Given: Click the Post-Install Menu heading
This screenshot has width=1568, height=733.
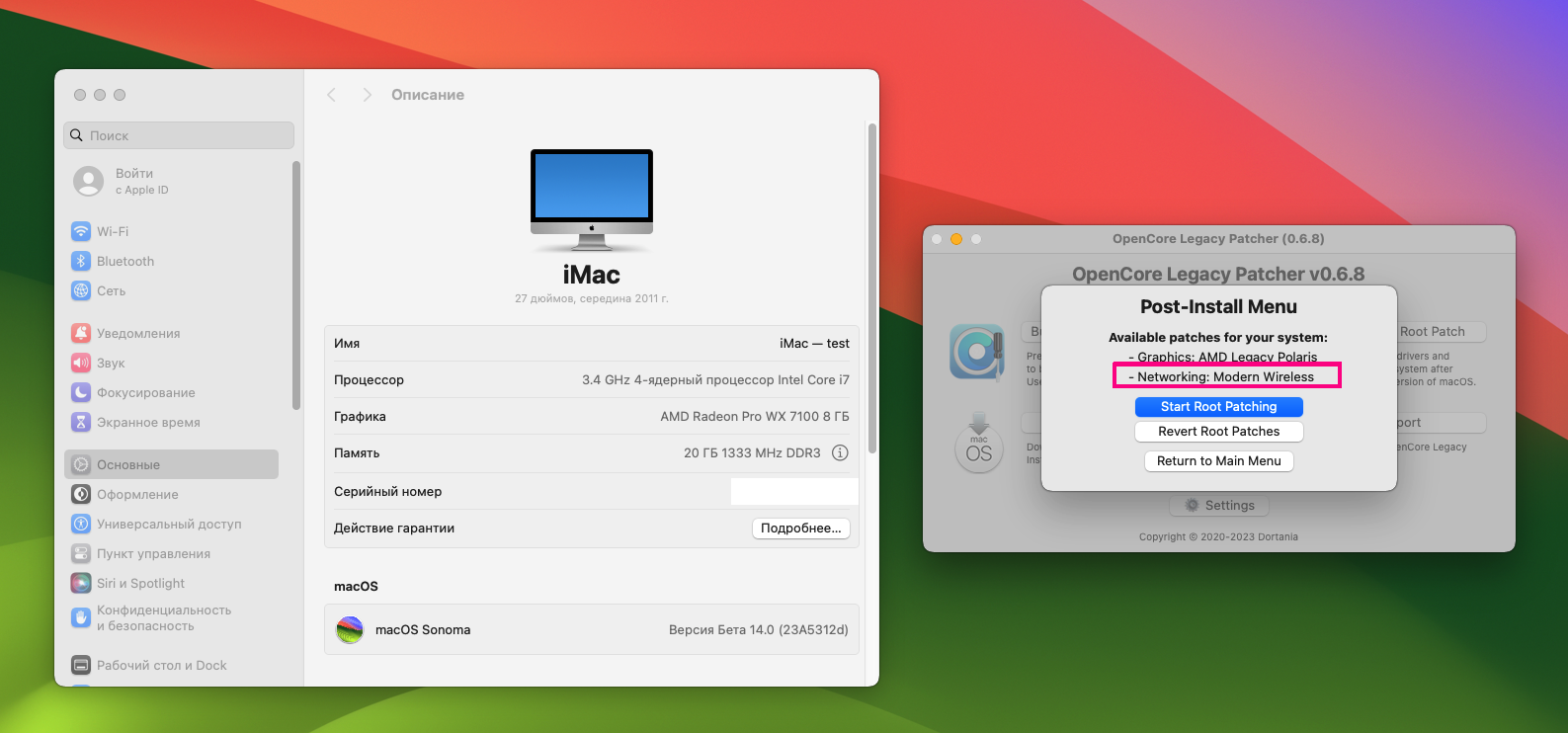Looking at the screenshot, I should pyautogui.click(x=1218, y=307).
